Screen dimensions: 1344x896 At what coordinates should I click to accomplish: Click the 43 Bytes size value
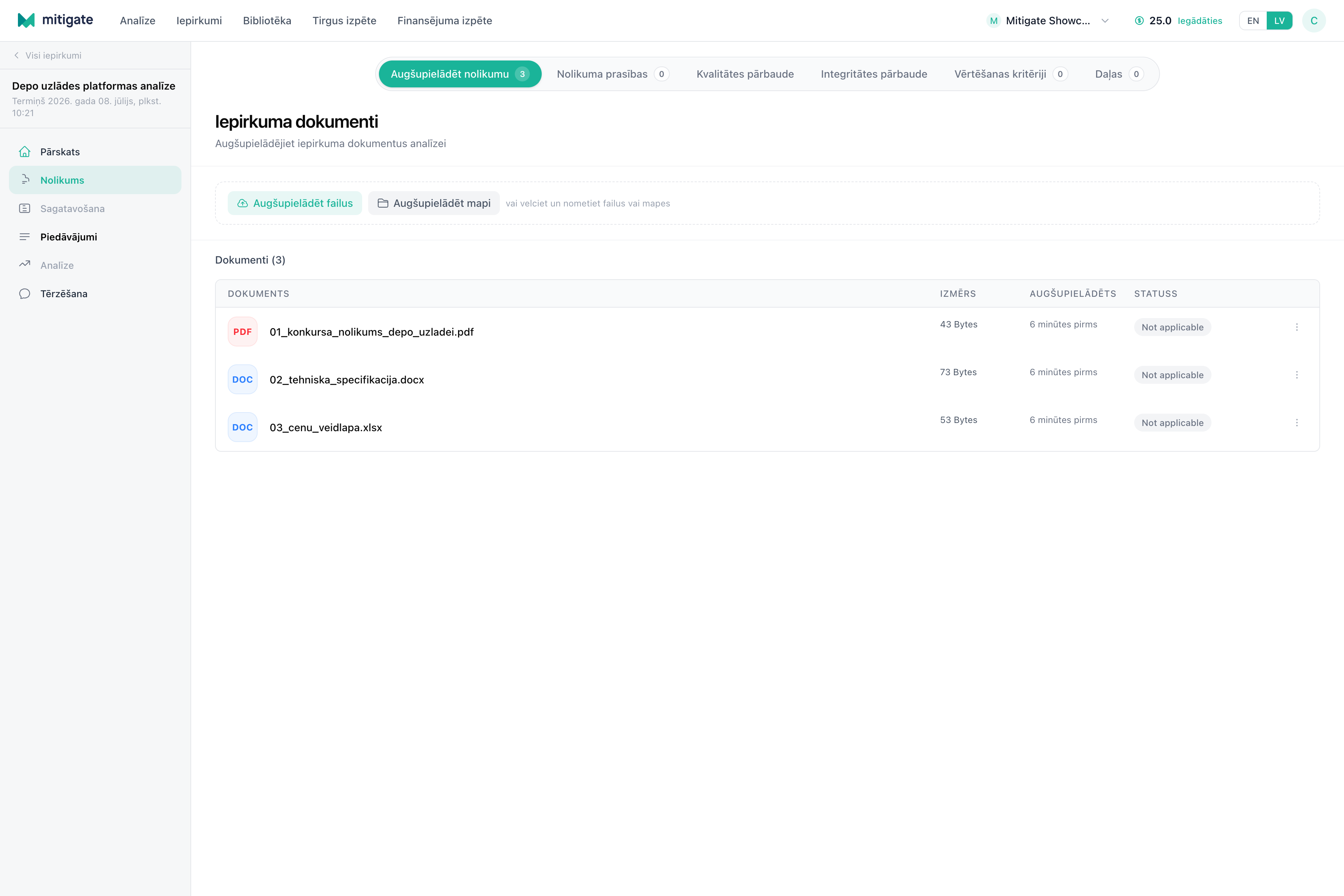(958, 324)
